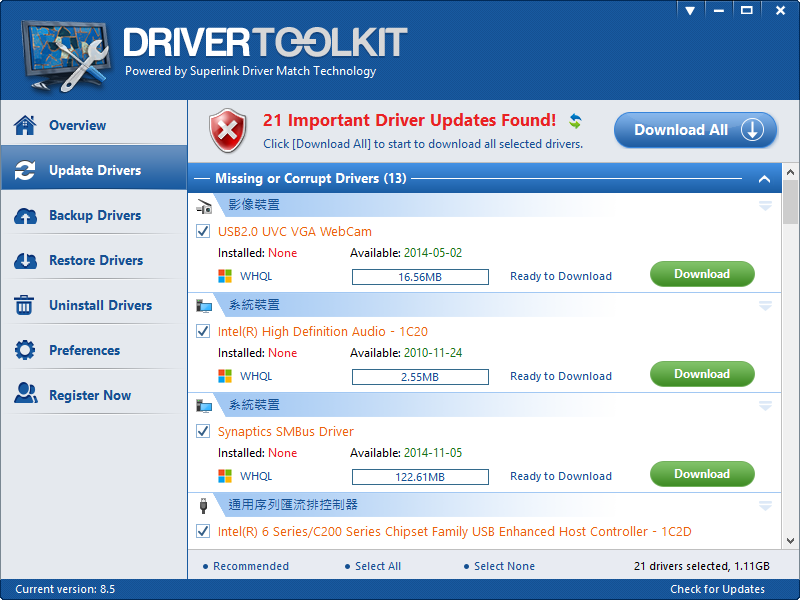This screenshot has width=800, height=600.
Task: Click the Available date 2014-05-02
Action: [433, 253]
